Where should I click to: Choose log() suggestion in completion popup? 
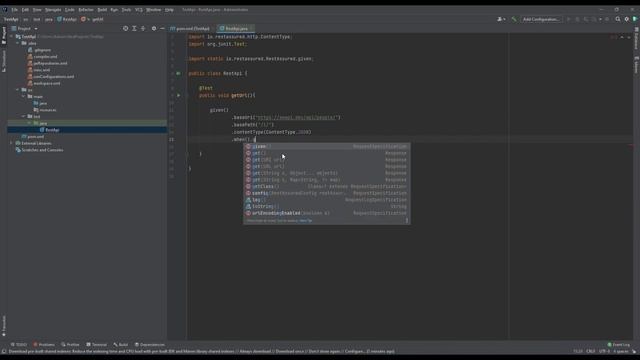tap(327, 200)
